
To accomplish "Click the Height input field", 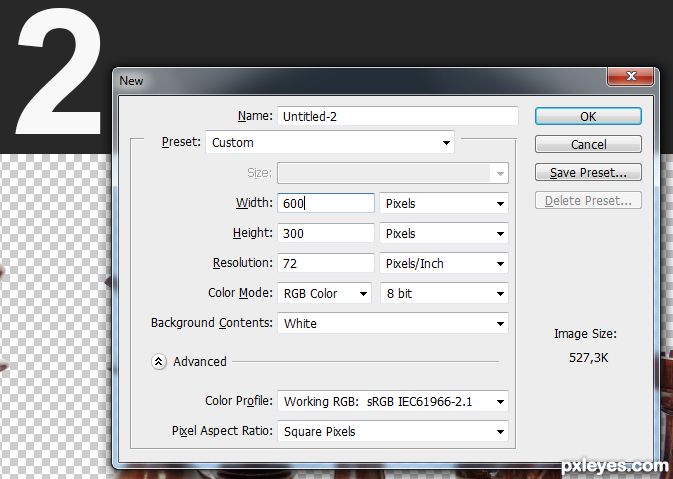I will coord(326,233).
